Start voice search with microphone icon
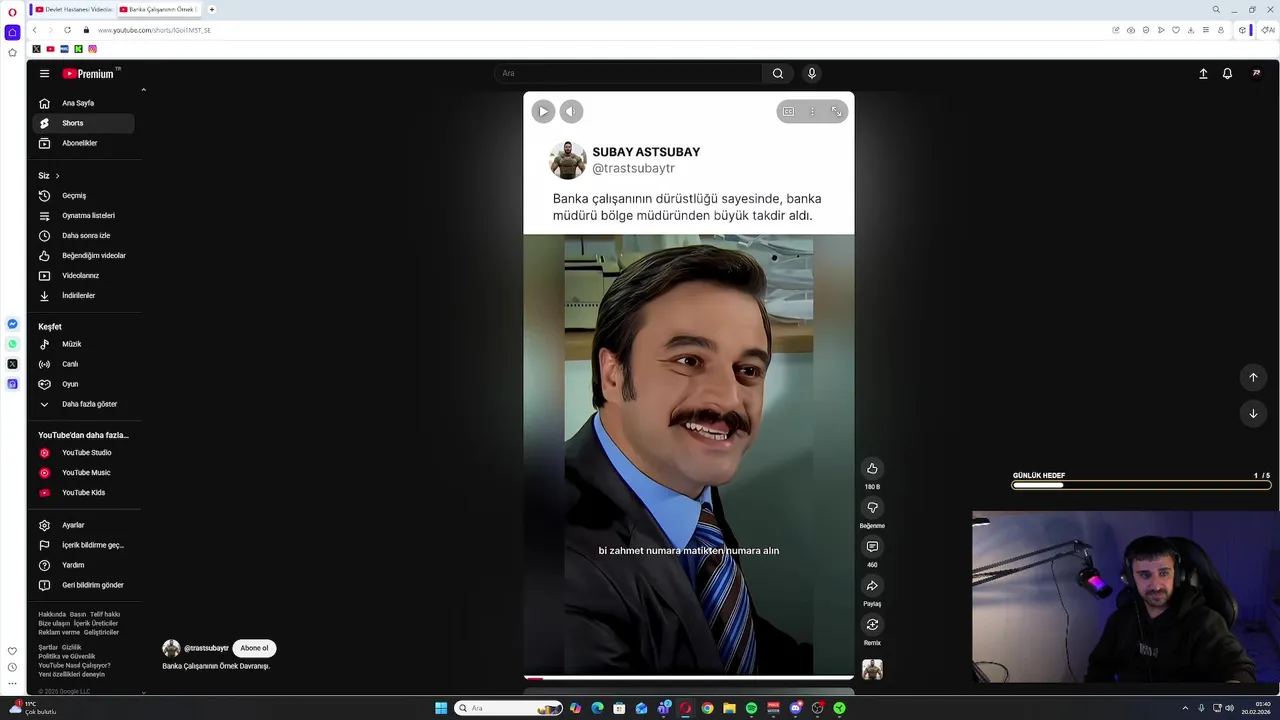Viewport: 1280px width, 720px height. 812,73
